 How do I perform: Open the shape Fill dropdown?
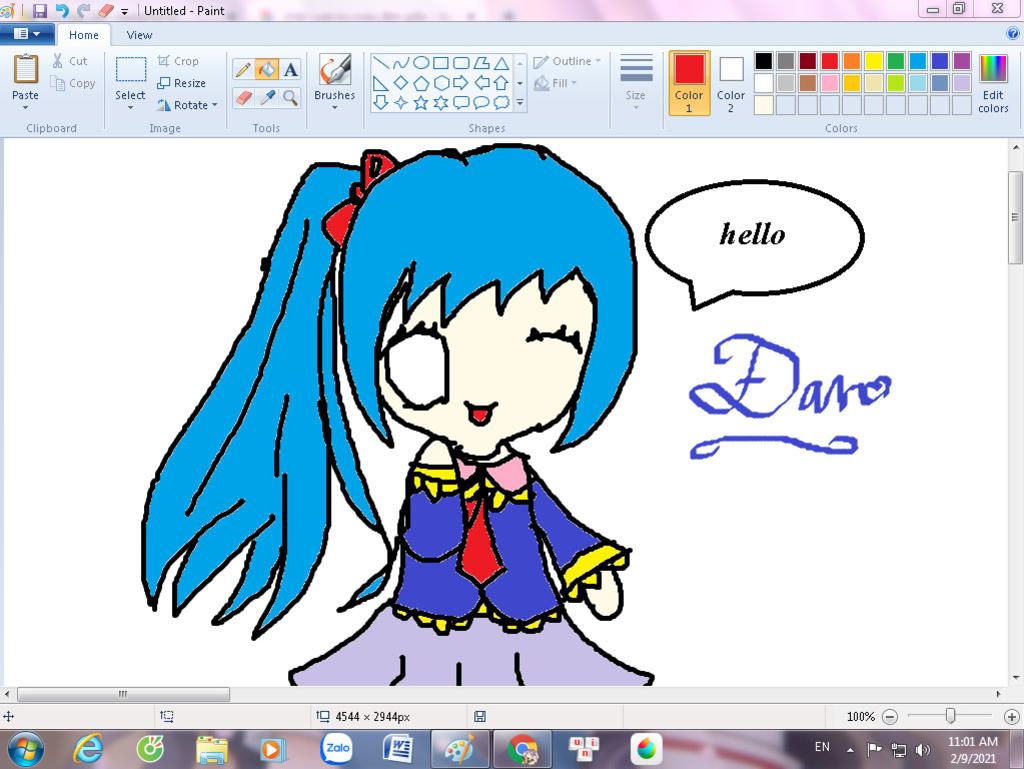coord(555,83)
